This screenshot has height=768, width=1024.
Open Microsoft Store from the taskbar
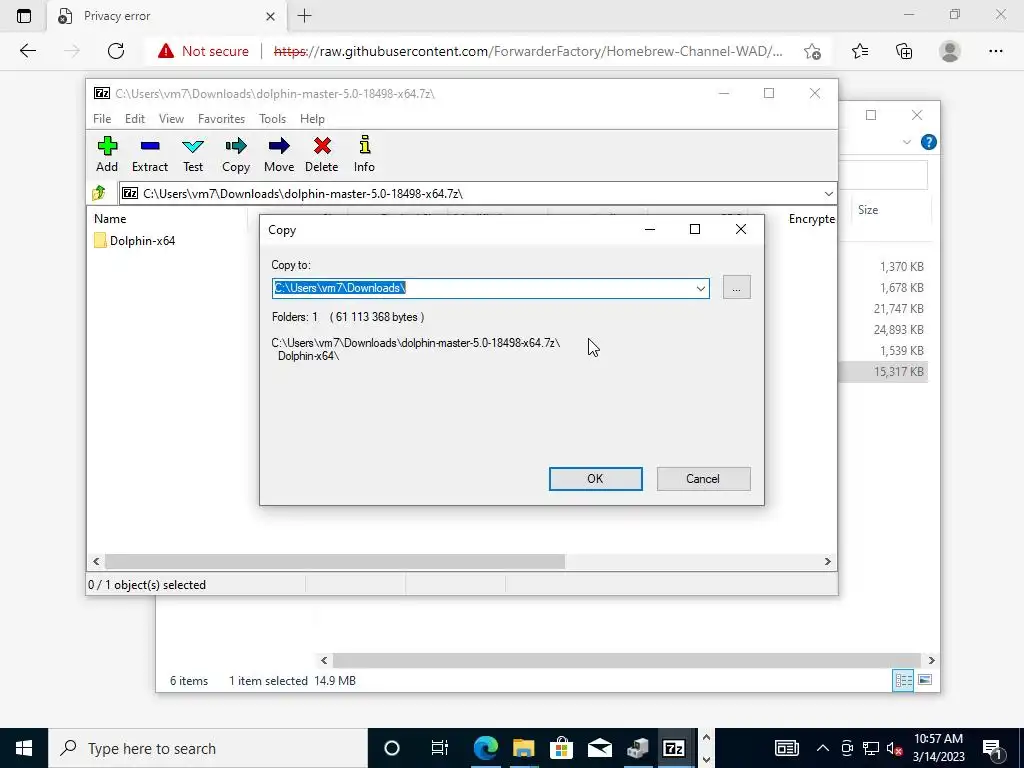(561, 748)
